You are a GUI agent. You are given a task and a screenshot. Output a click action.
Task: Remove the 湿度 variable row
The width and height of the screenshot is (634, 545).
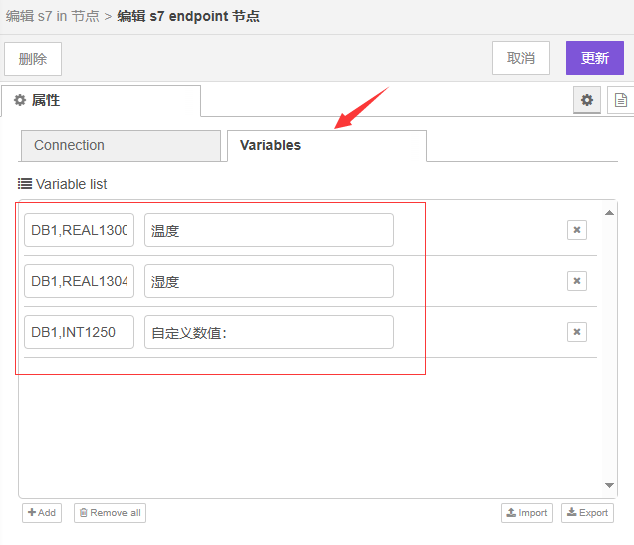tap(576, 281)
